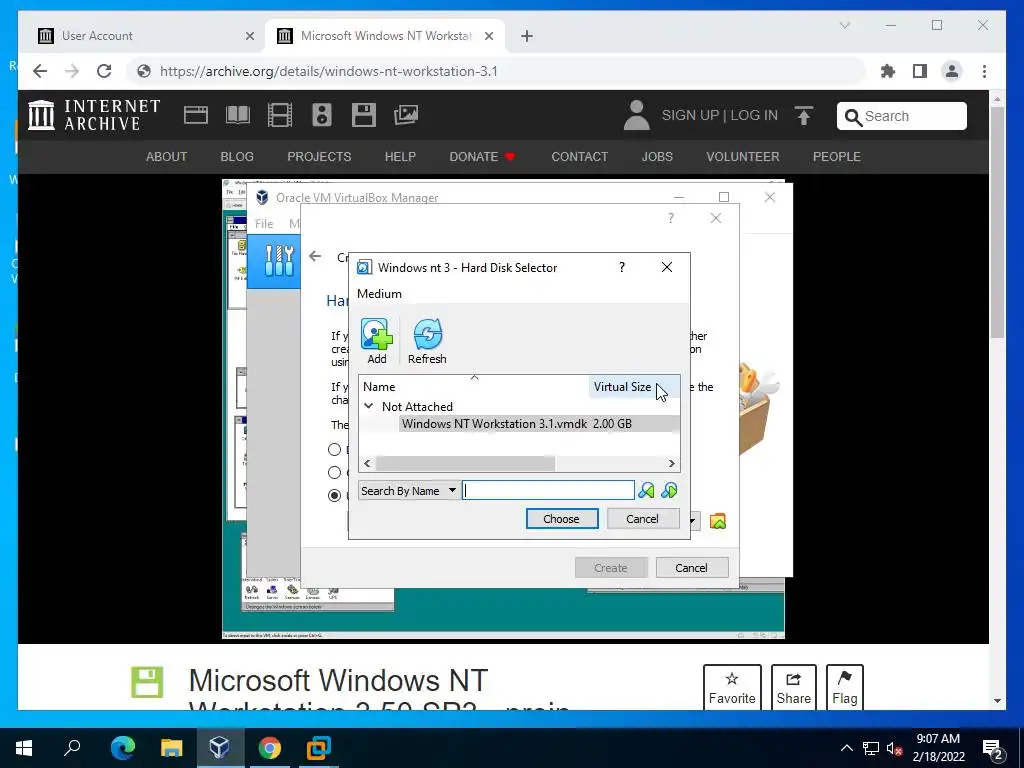The width and height of the screenshot is (1024, 768).
Task: Open Chrome three-dot menu
Action: pos(984,71)
